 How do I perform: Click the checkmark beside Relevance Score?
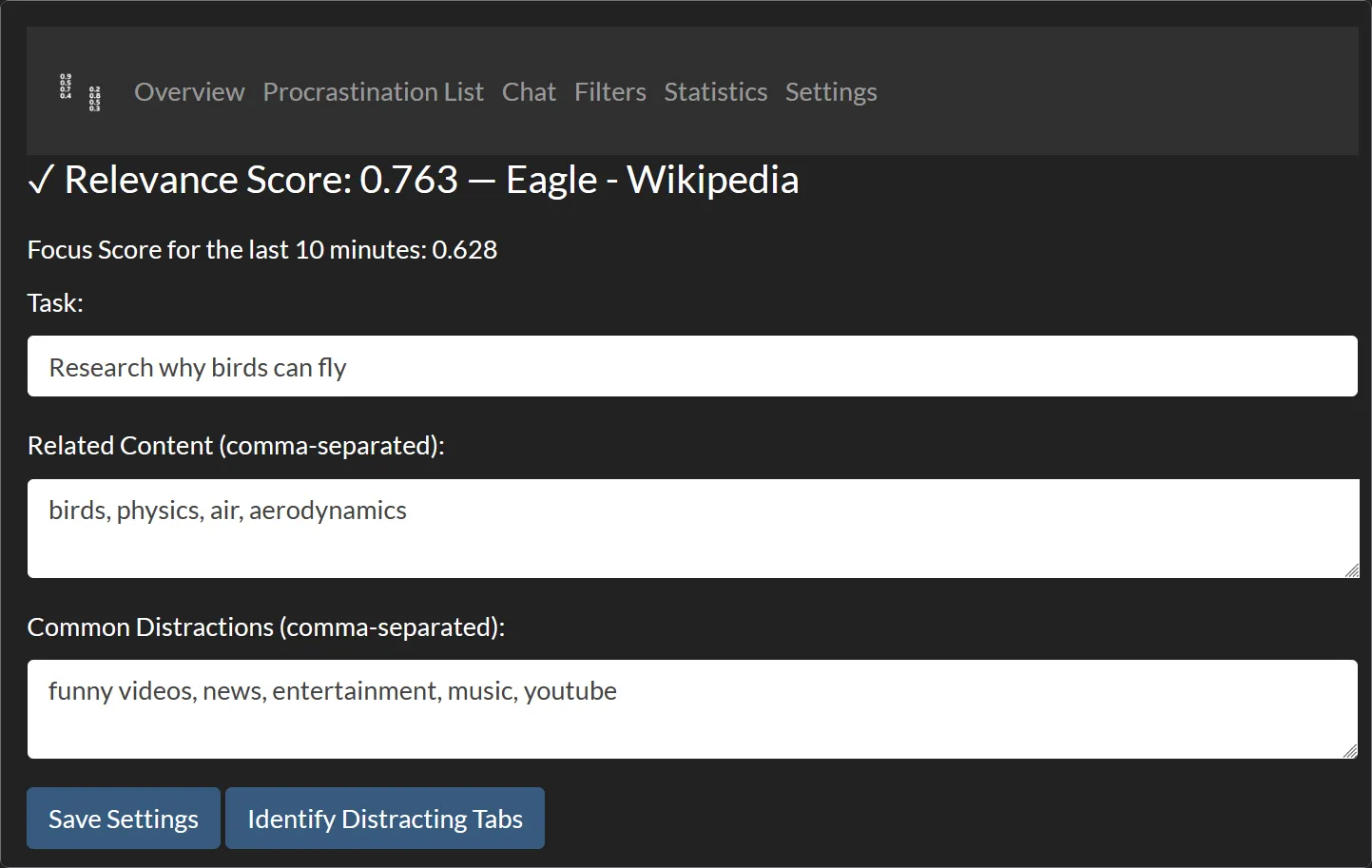coord(41,180)
